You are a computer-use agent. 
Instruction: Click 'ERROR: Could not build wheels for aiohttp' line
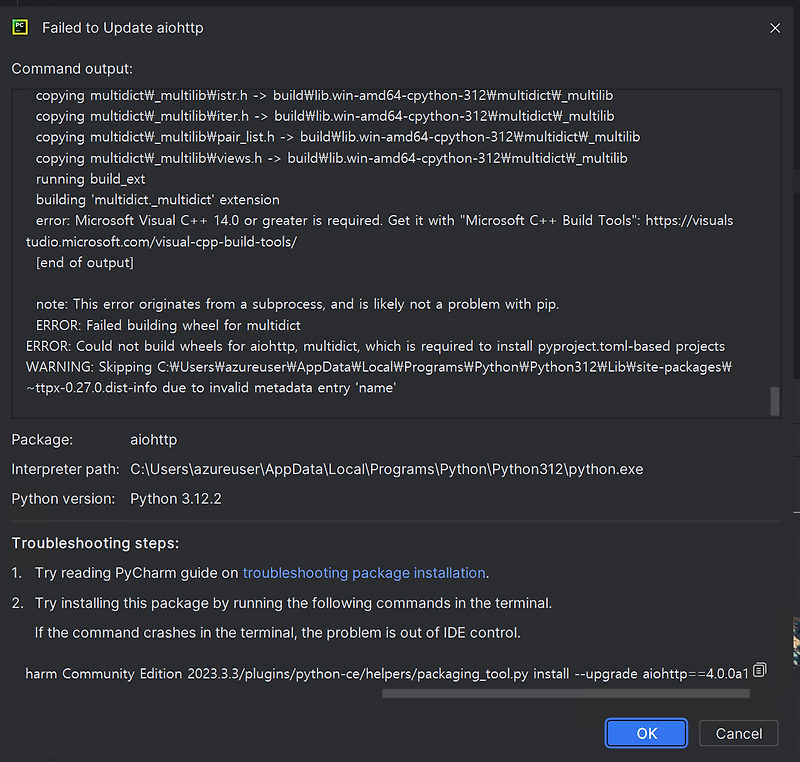coord(375,346)
